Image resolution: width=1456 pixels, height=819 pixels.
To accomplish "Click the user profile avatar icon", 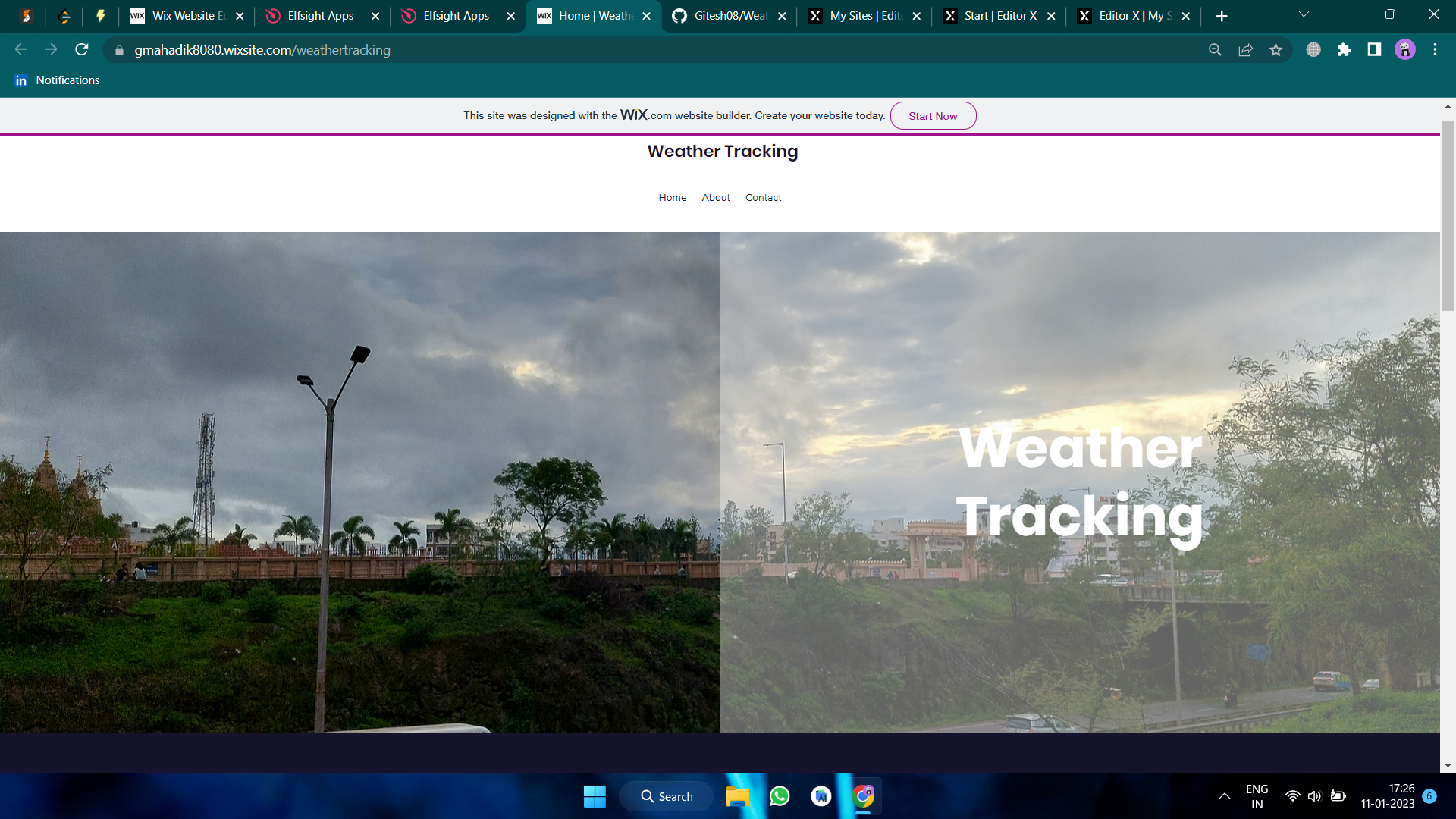I will (x=1404, y=50).
